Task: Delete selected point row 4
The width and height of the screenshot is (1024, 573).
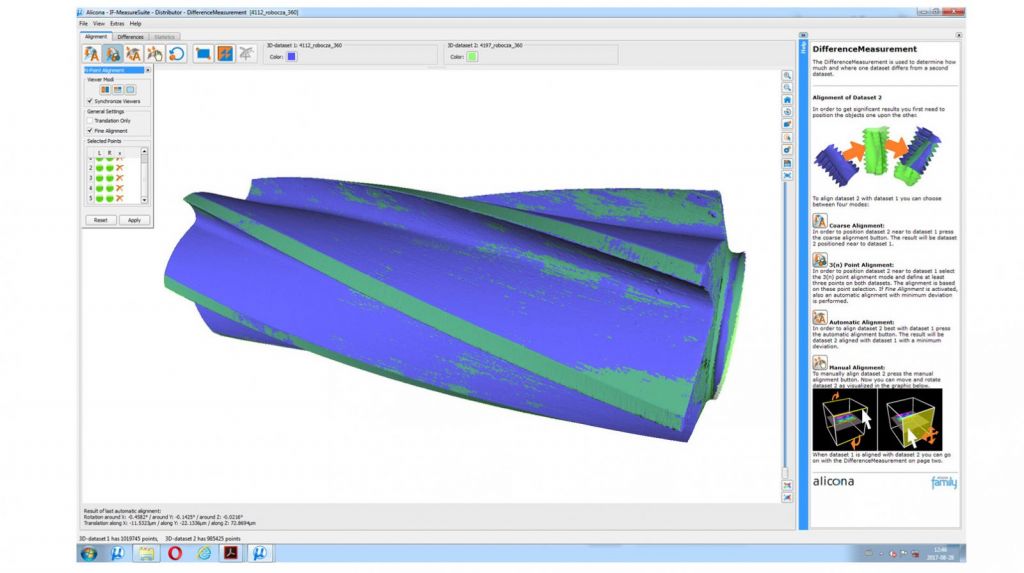Action: click(x=120, y=188)
